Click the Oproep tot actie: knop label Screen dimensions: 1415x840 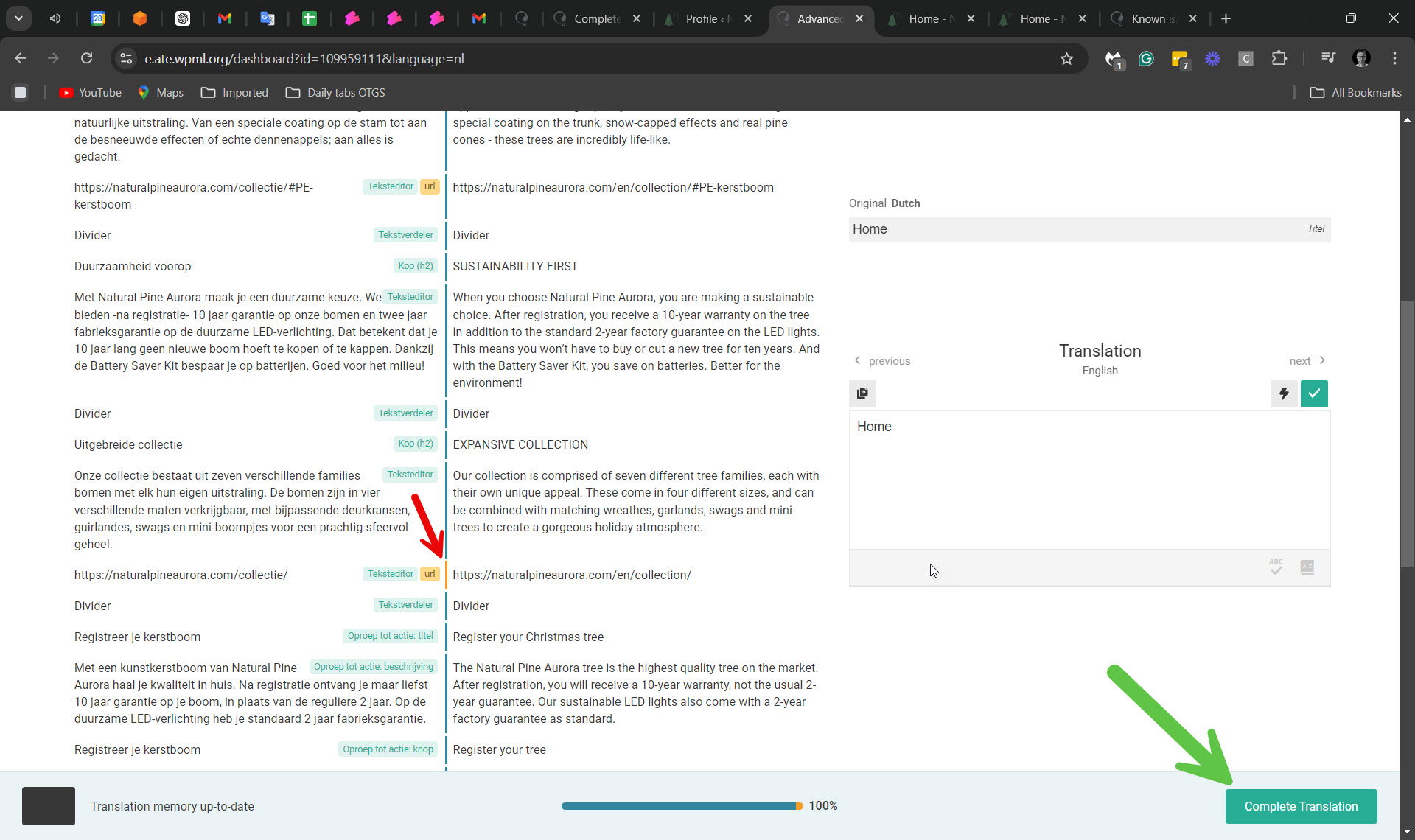pyautogui.click(x=388, y=749)
